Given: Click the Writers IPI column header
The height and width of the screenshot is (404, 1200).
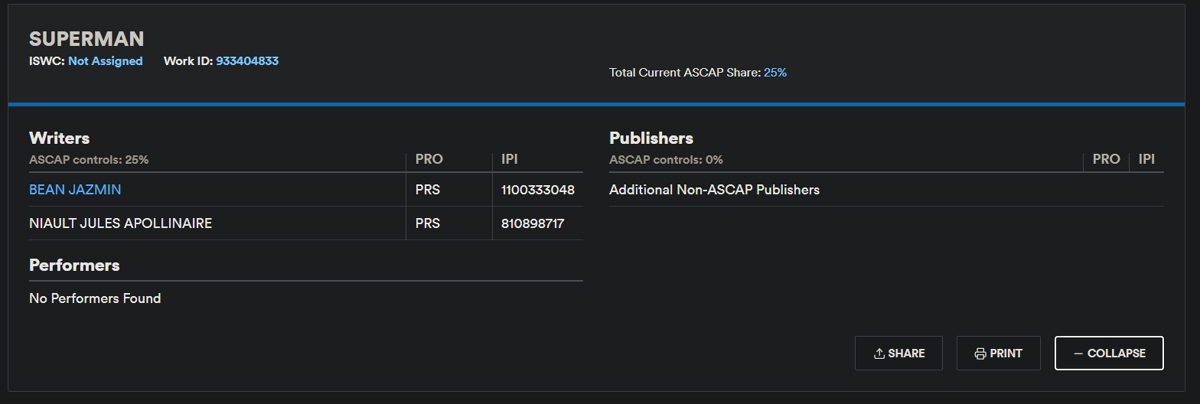Looking at the screenshot, I should [x=510, y=159].
